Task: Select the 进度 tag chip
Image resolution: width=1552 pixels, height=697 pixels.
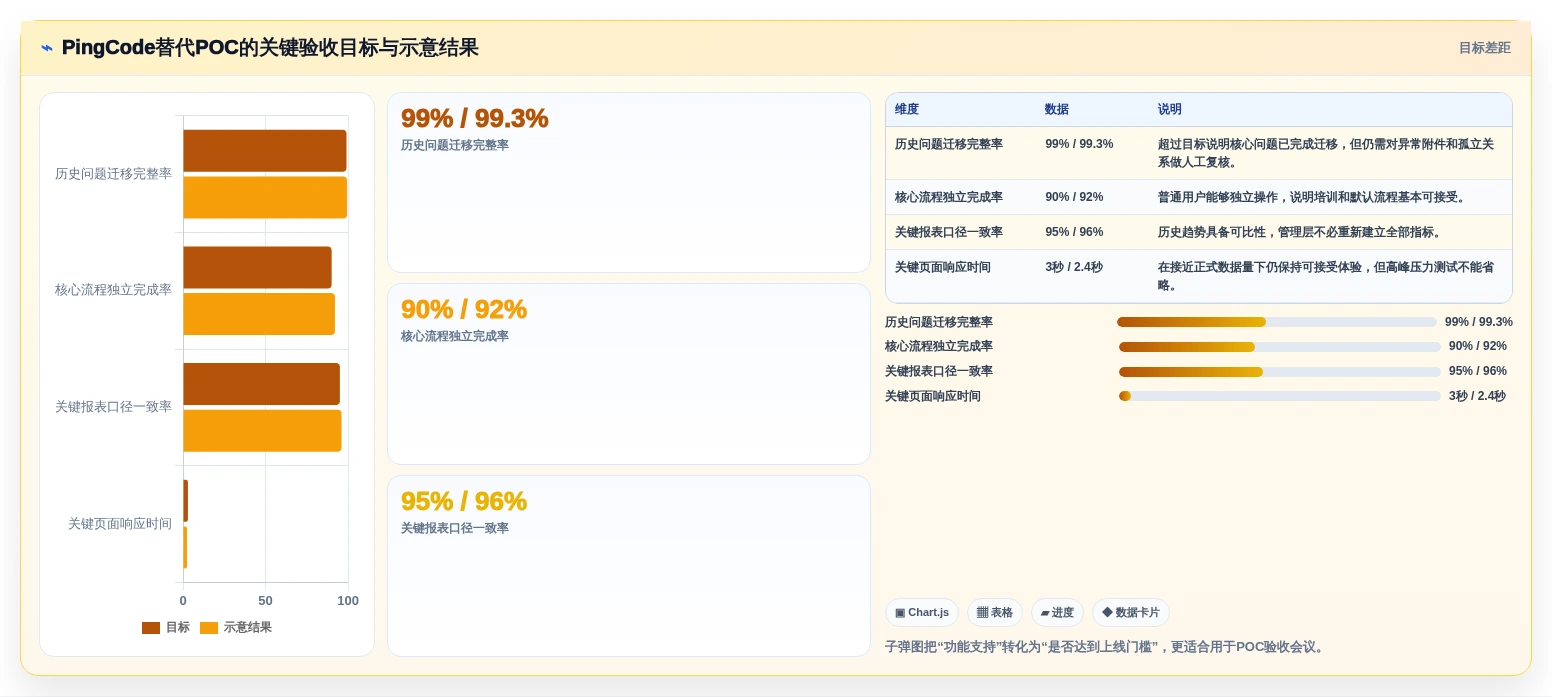Action: [x=1057, y=613]
